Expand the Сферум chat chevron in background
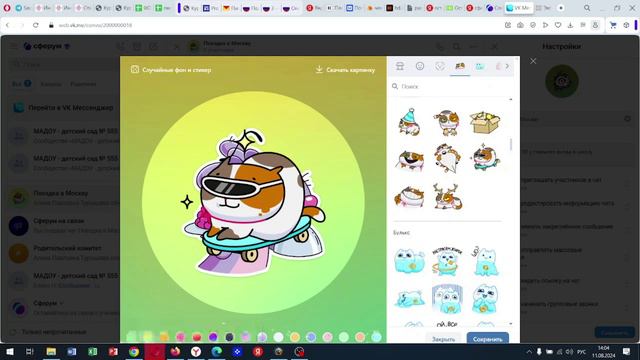Viewport: 640px width, 360px height. pyautogui.click(x=62, y=303)
